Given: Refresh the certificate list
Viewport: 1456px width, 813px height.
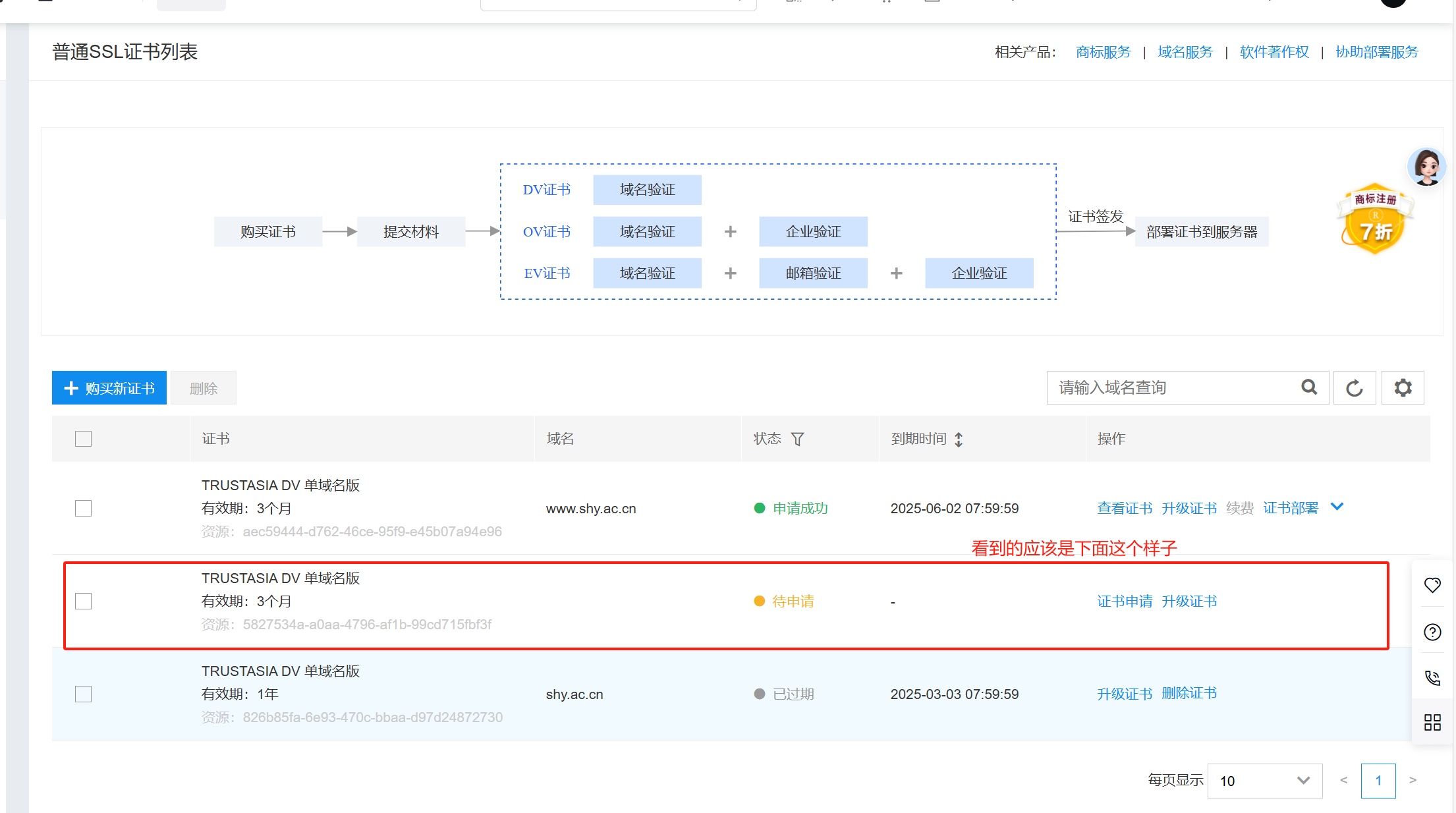Looking at the screenshot, I should 1354,388.
